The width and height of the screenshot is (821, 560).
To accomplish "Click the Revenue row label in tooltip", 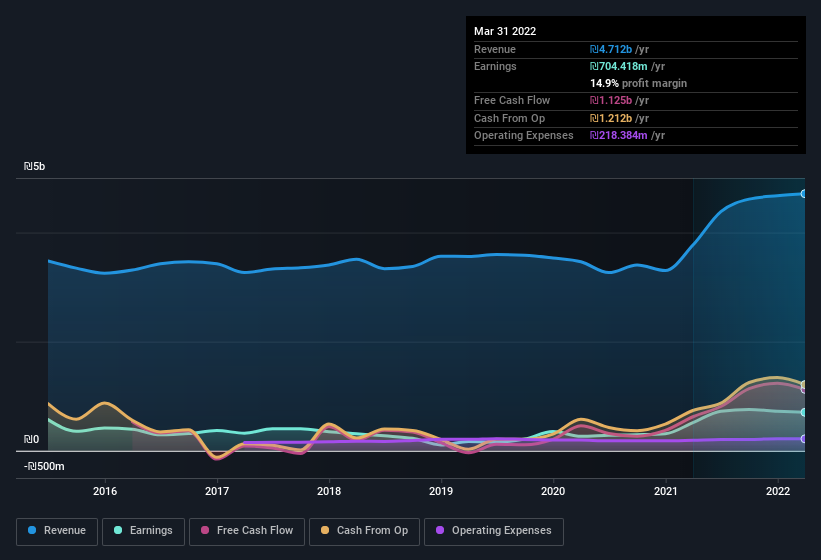I will point(495,49).
